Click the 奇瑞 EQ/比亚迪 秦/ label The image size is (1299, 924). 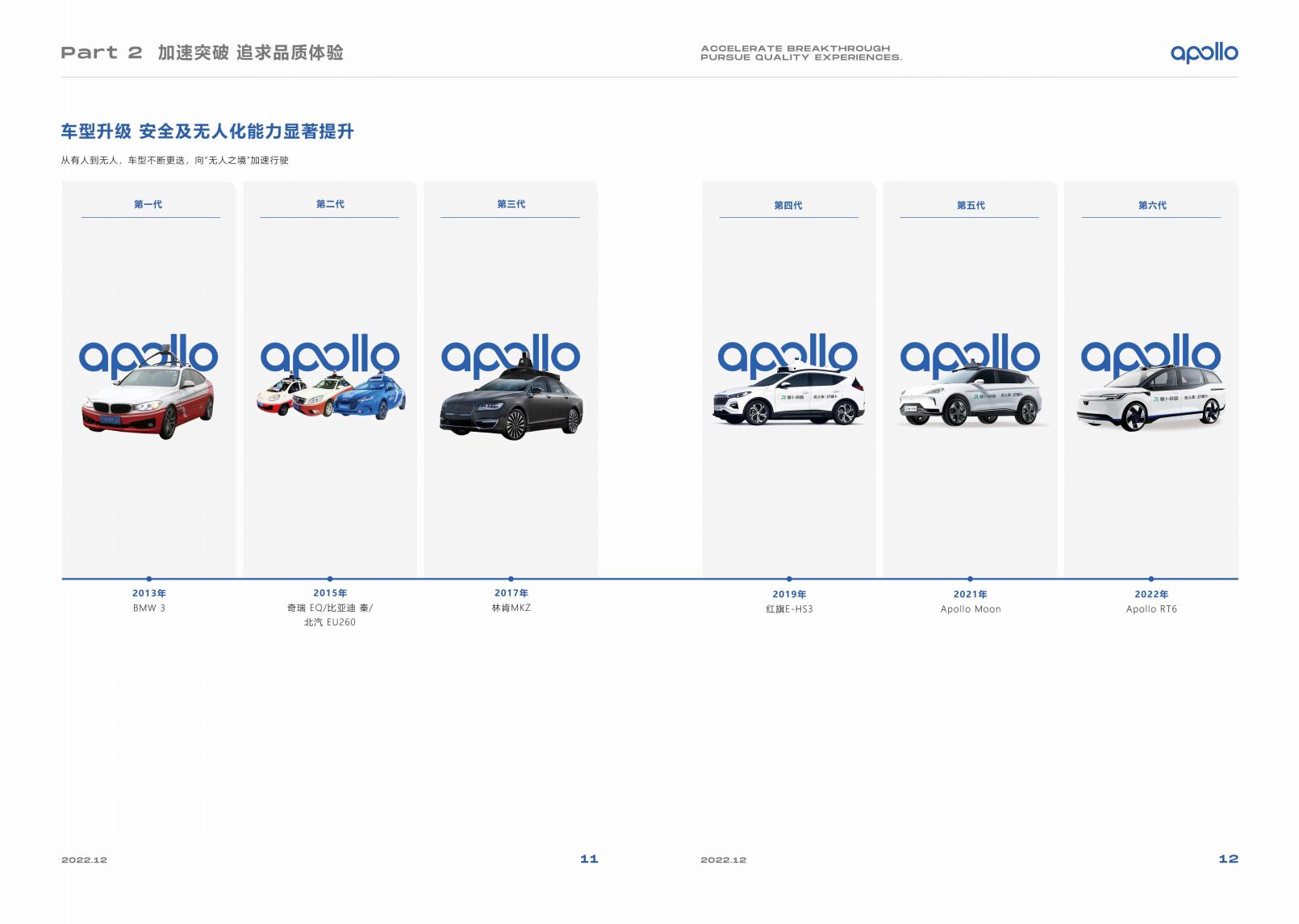330,608
